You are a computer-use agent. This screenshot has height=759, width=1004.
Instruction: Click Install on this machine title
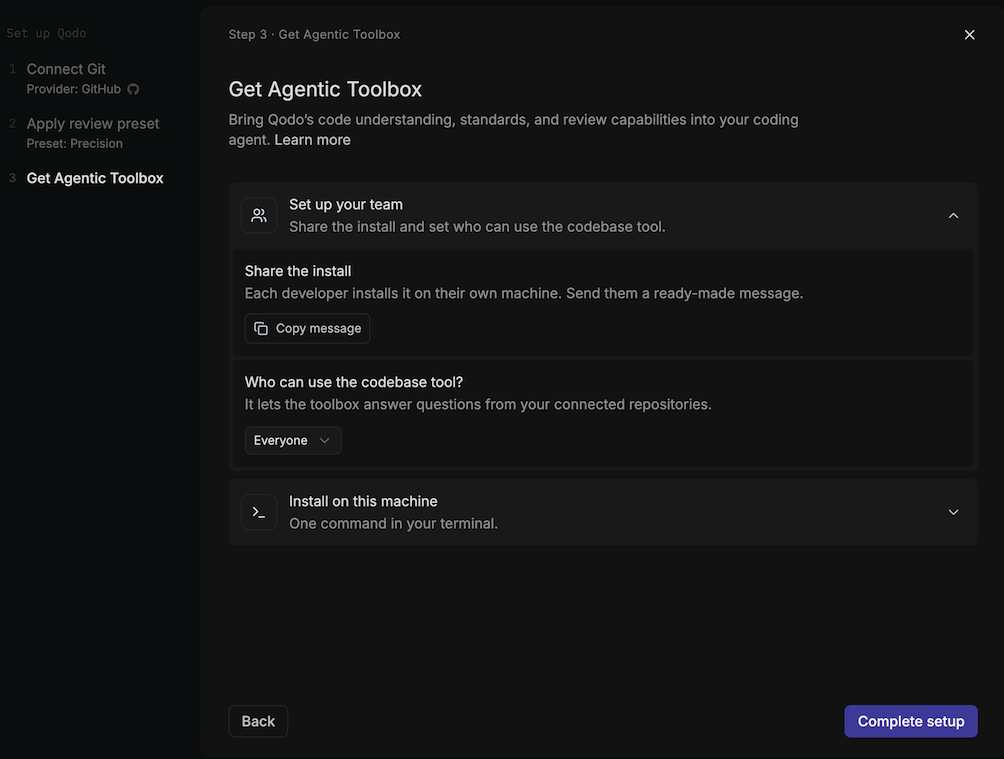point(363,502)
